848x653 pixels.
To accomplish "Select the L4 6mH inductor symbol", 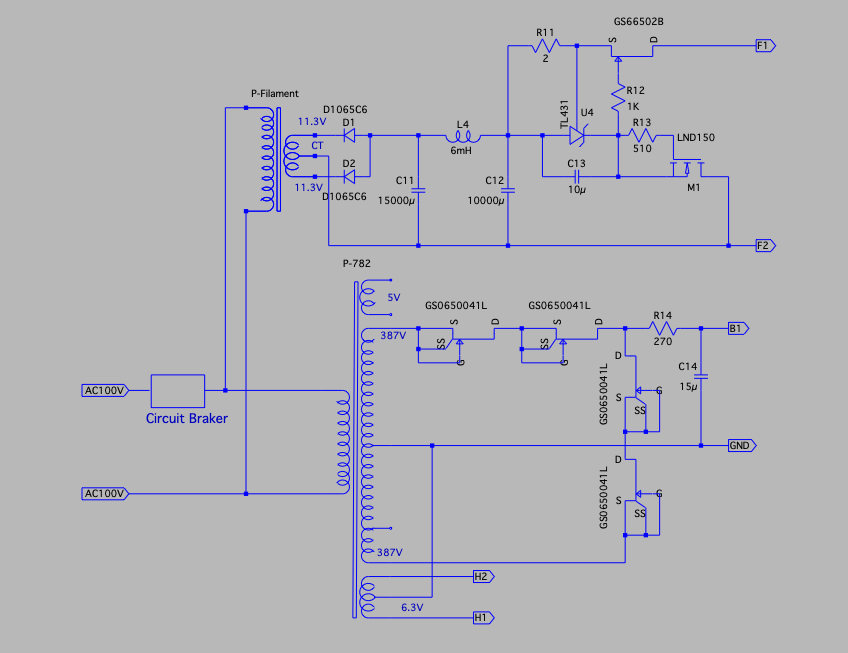I will pos(461,136).
